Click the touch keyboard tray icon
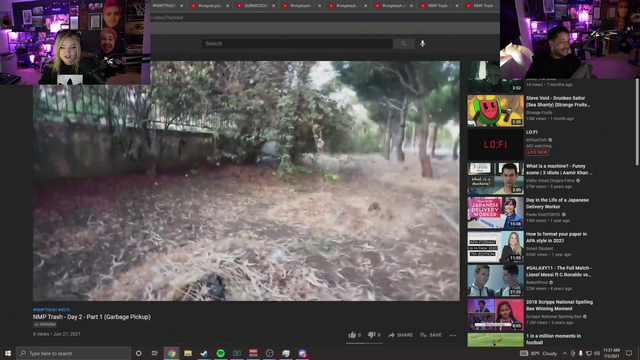 pos(524,353)
